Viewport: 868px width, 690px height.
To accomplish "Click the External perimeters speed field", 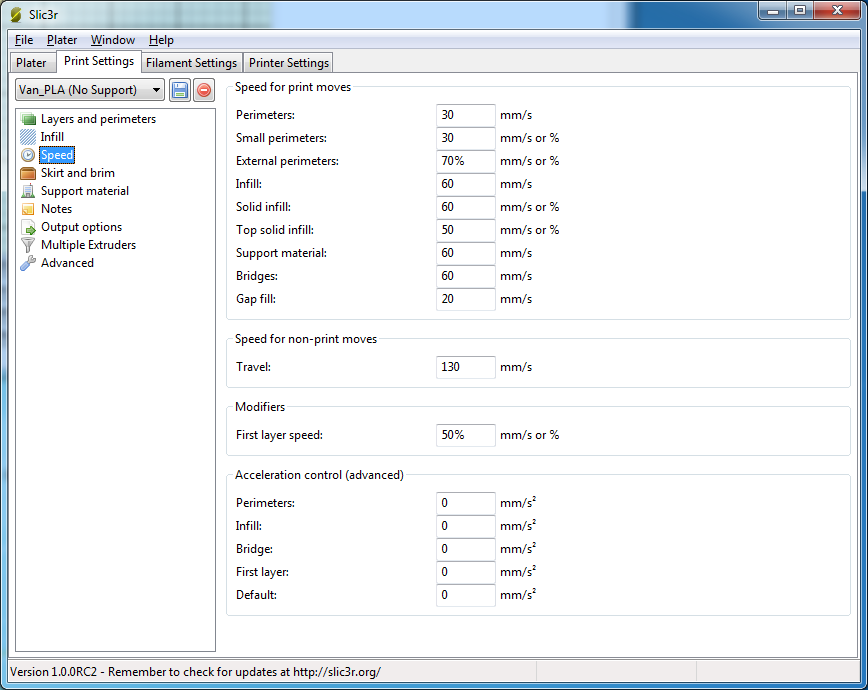I will tap(466, 161).
